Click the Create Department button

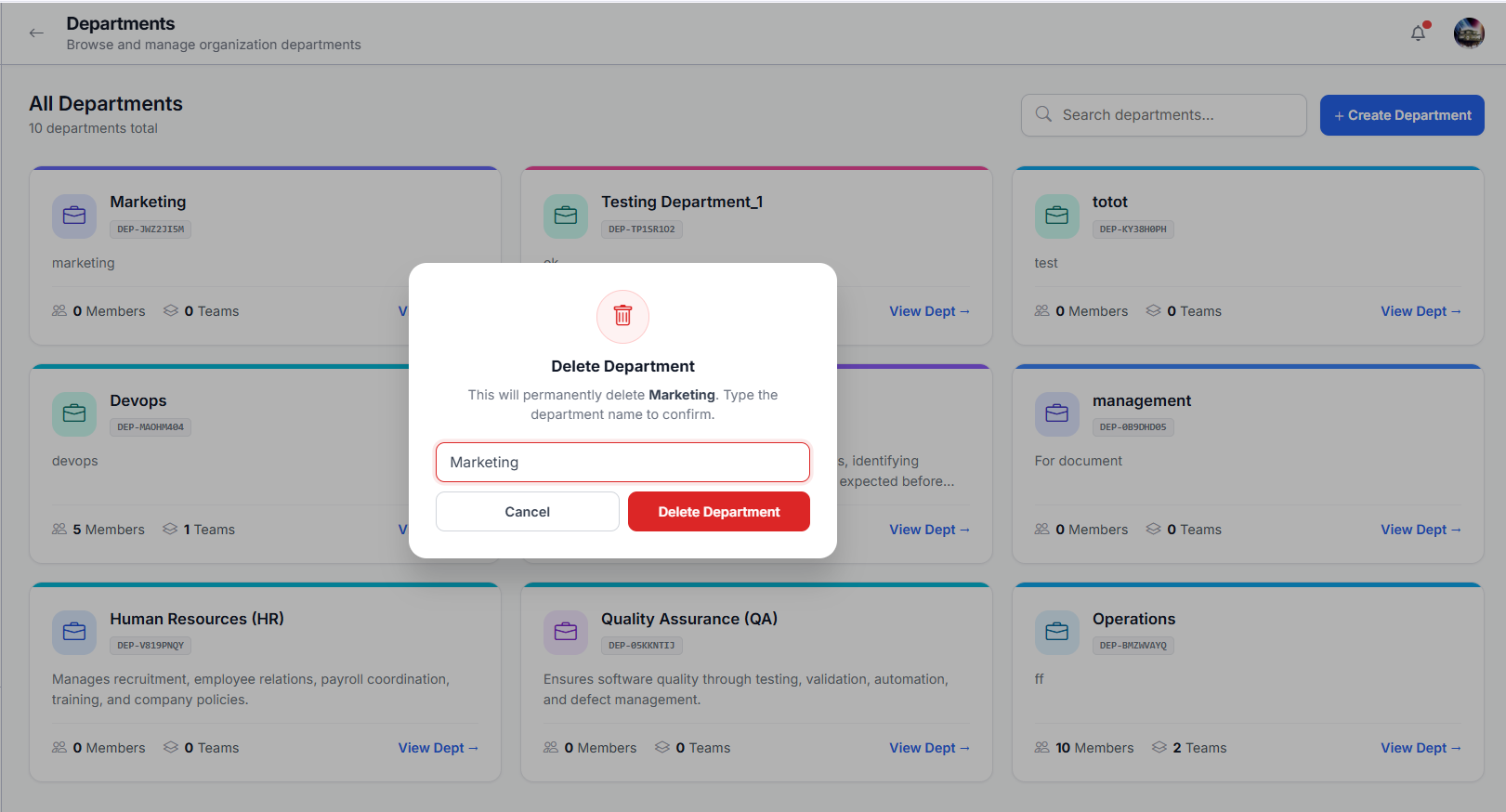1402,115
